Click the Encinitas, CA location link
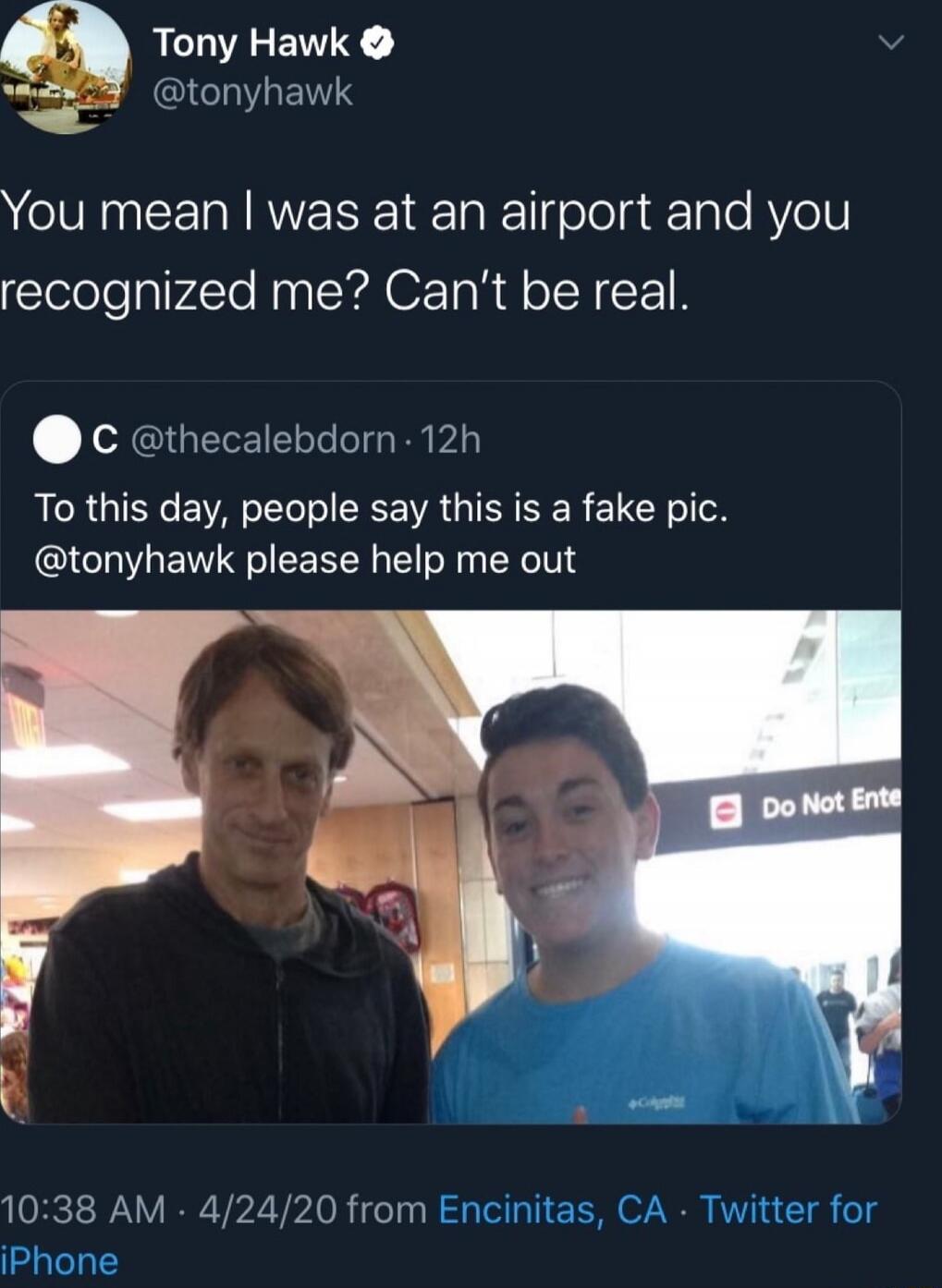The width and height of the screenshot is (942, 1288). pyautogui.click(x=553, y=1209)
